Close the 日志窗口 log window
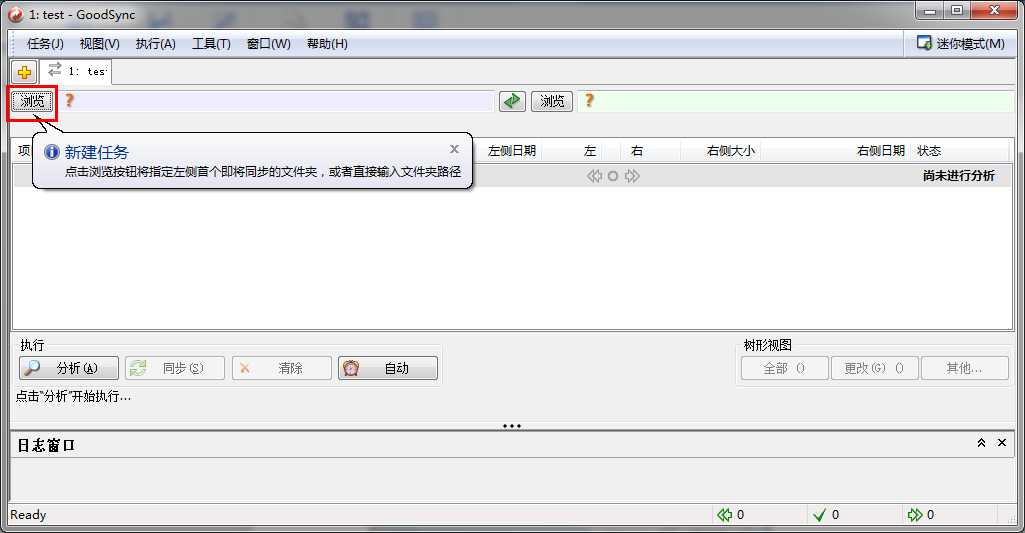The height and width of the screenshot is (533, 1025). pos(1001,443)
